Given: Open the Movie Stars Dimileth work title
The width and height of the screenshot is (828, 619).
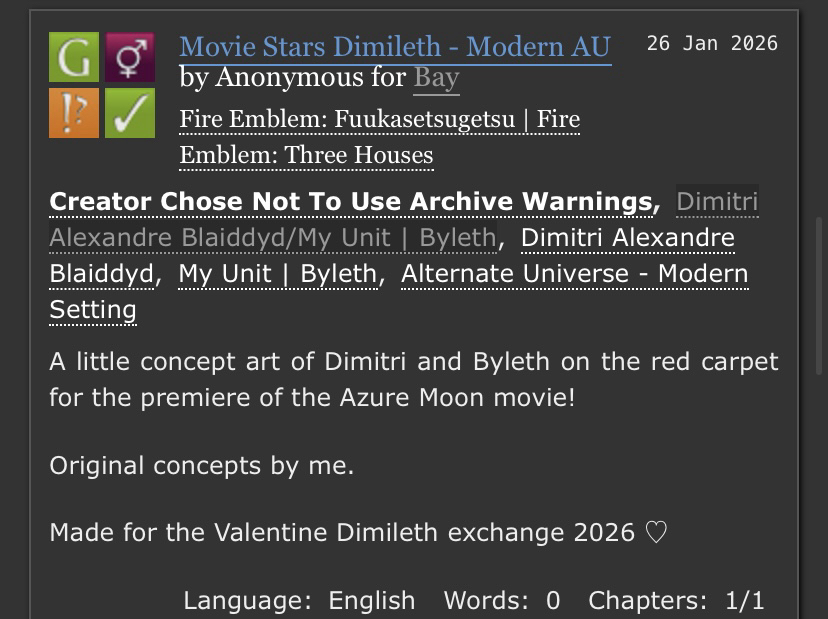Looking at the screenshot, I should 395,47.
